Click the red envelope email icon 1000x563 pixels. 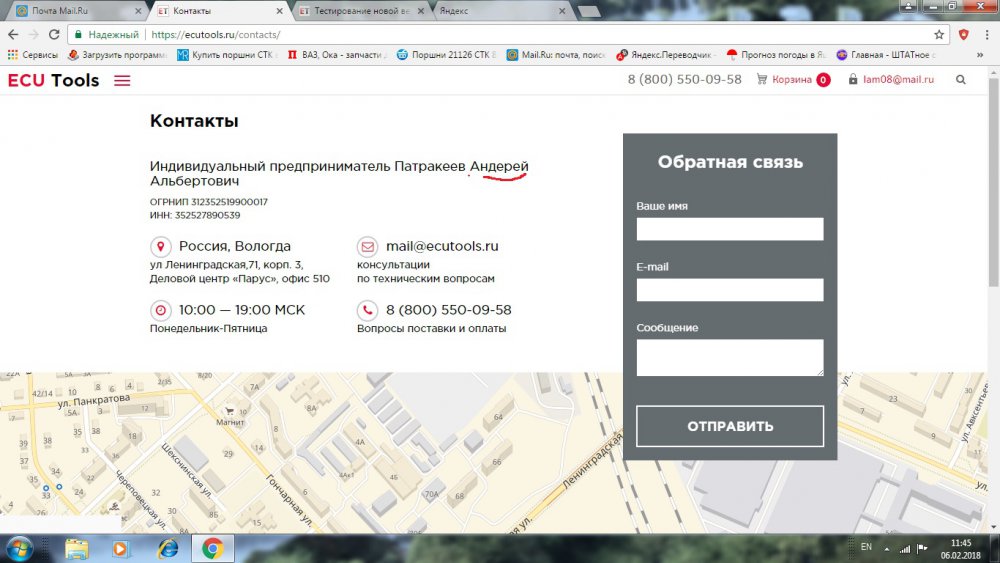coord(367,246)
